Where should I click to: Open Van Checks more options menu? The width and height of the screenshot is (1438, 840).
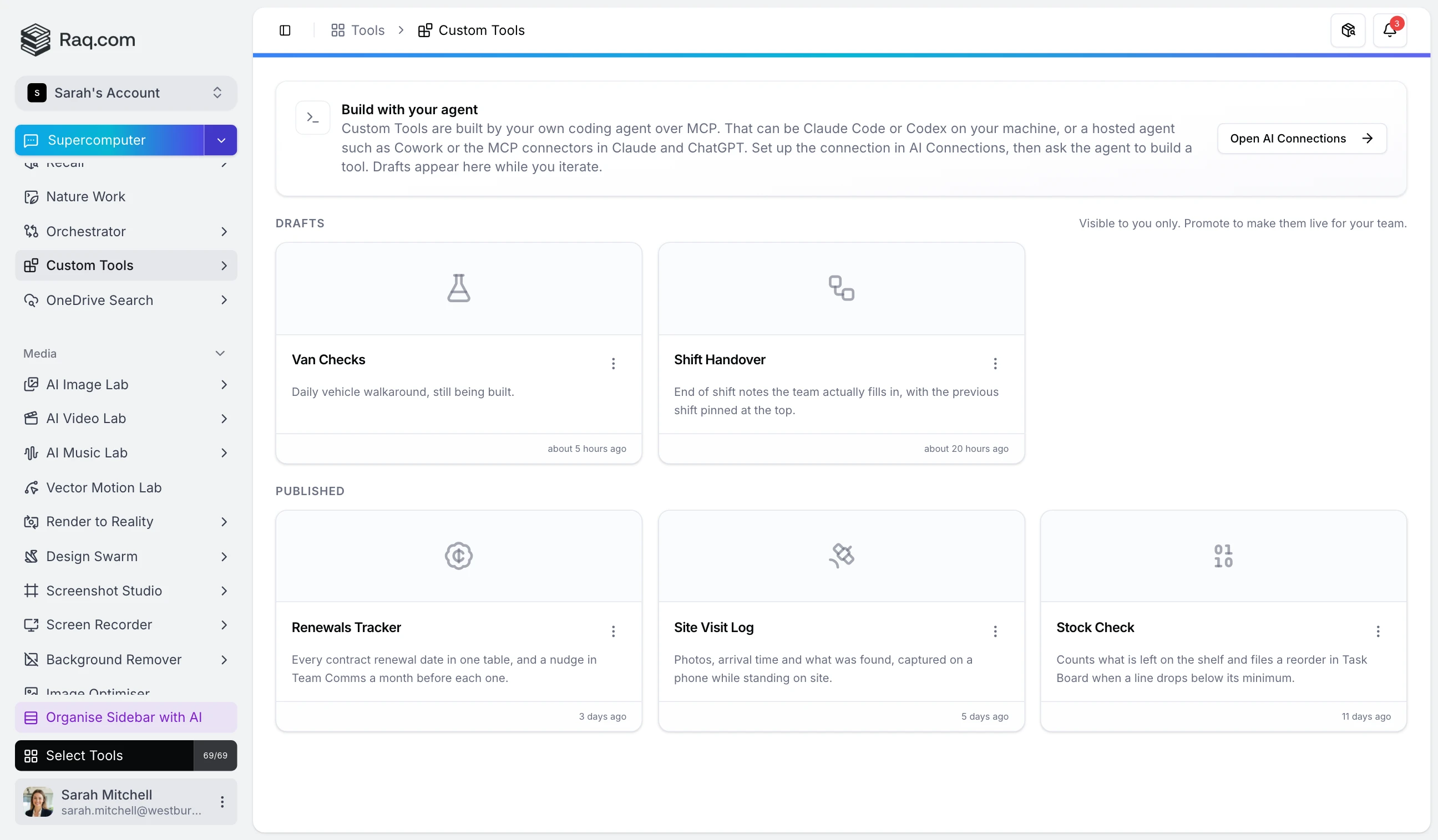[x=614, y=364]
